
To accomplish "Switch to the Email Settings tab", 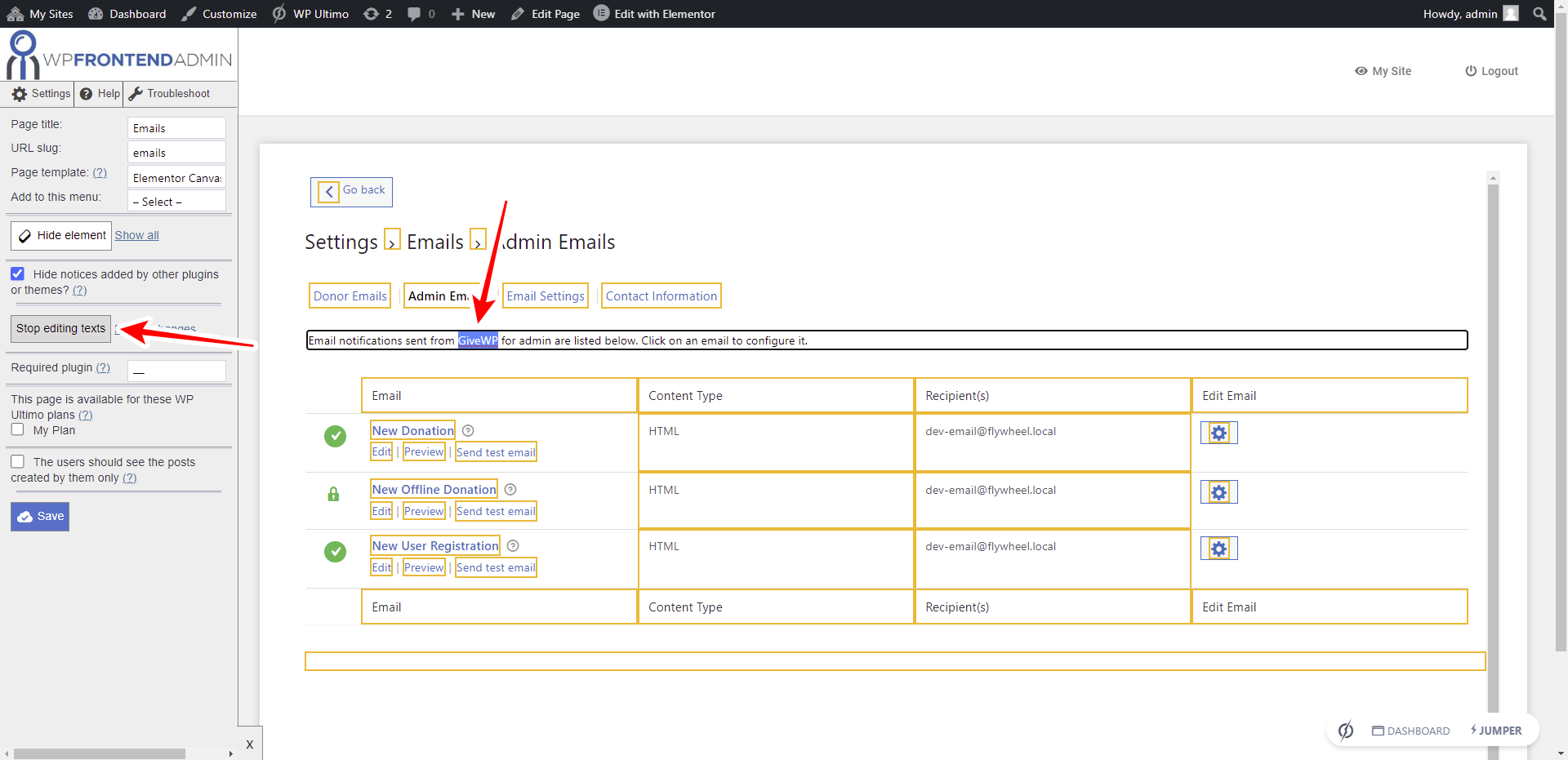I will tap(546, 296).
